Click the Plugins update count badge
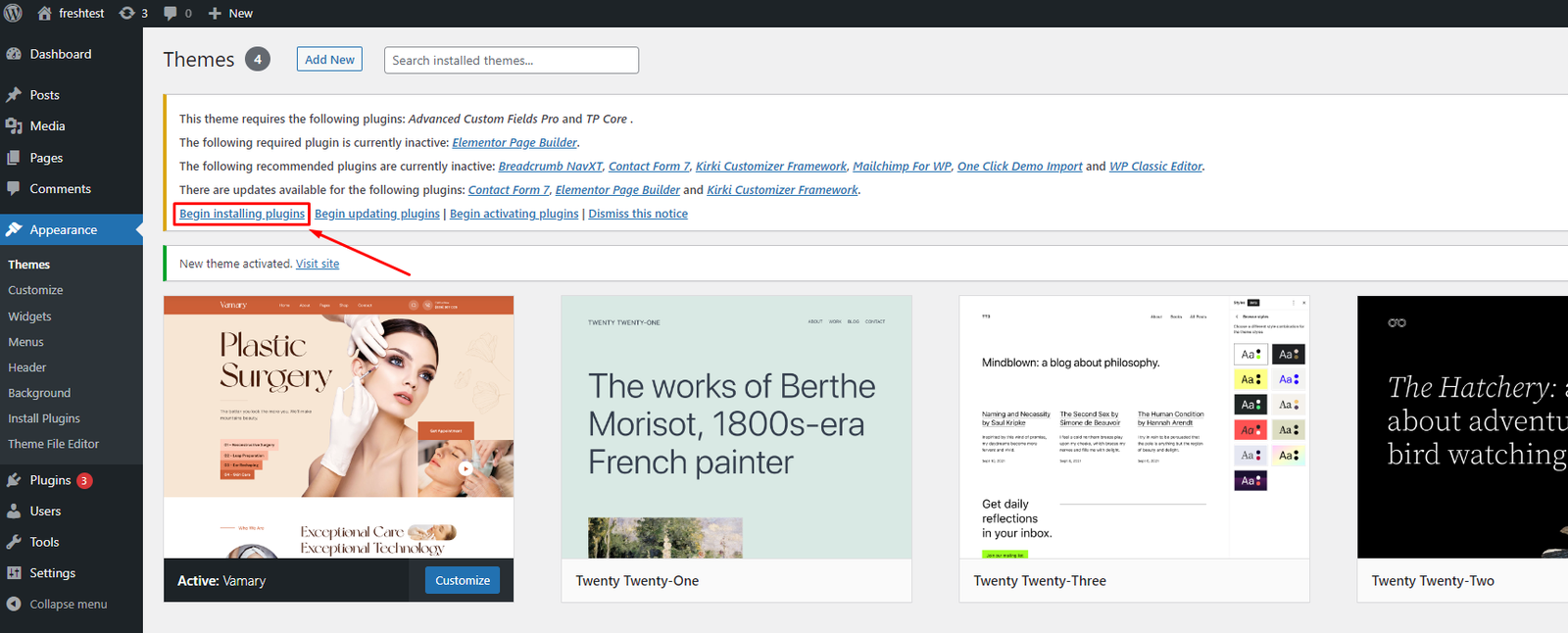This screenshot has height=633, width=1568. coord(84,480)
